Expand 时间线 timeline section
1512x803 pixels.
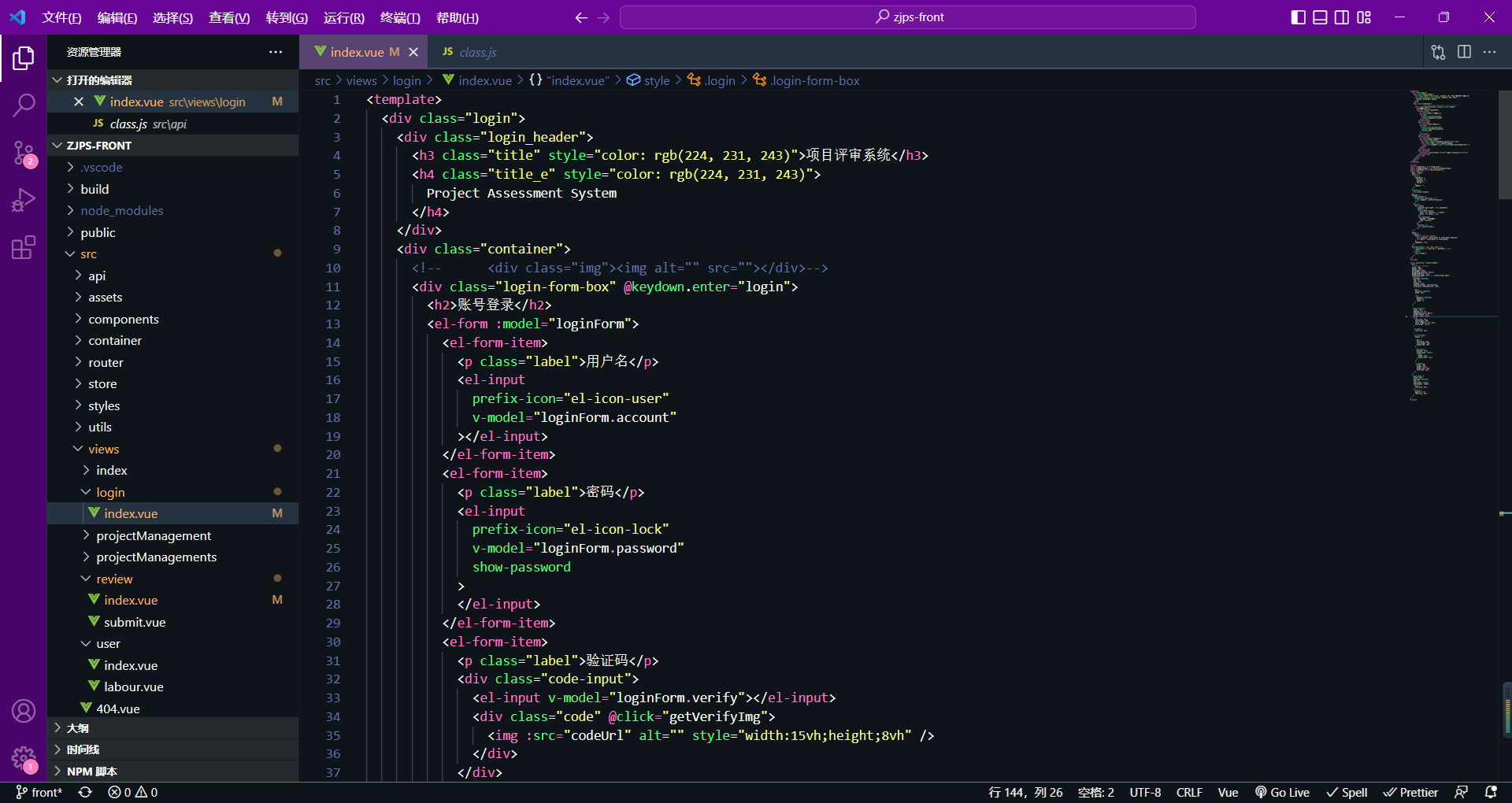173,749
